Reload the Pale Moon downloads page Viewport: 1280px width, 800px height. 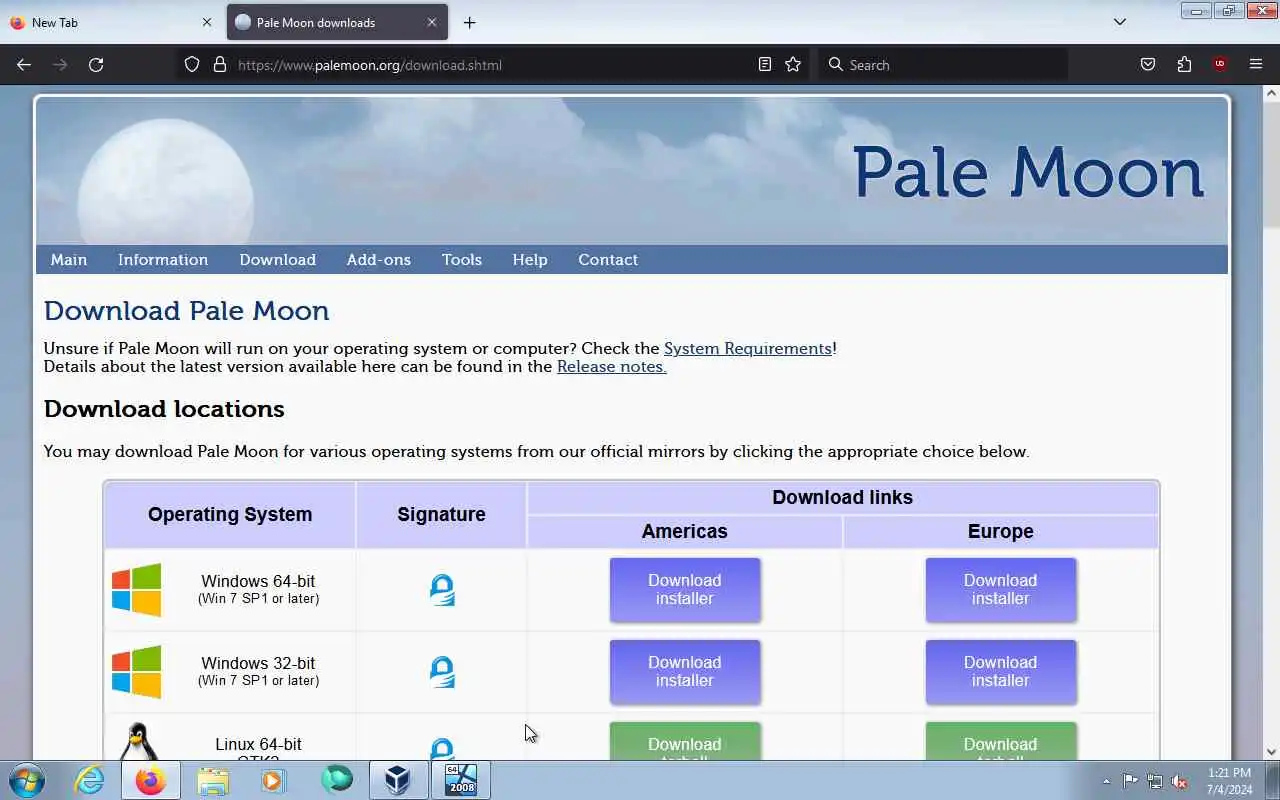[96, 65]
